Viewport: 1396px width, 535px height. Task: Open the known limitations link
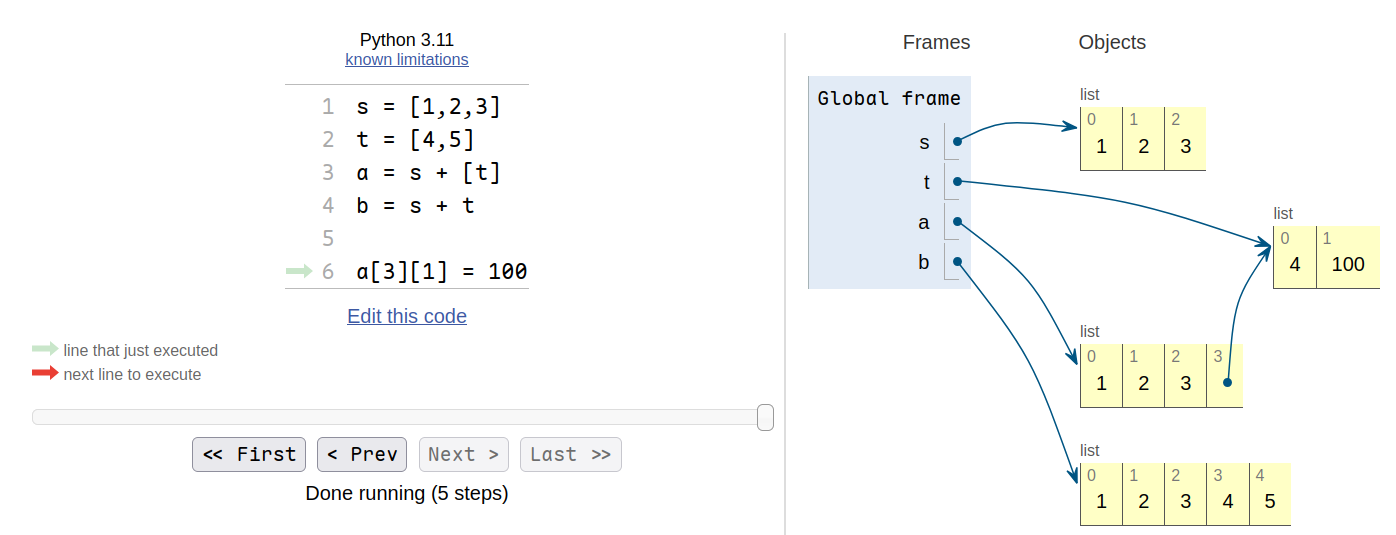pos(407,59)
